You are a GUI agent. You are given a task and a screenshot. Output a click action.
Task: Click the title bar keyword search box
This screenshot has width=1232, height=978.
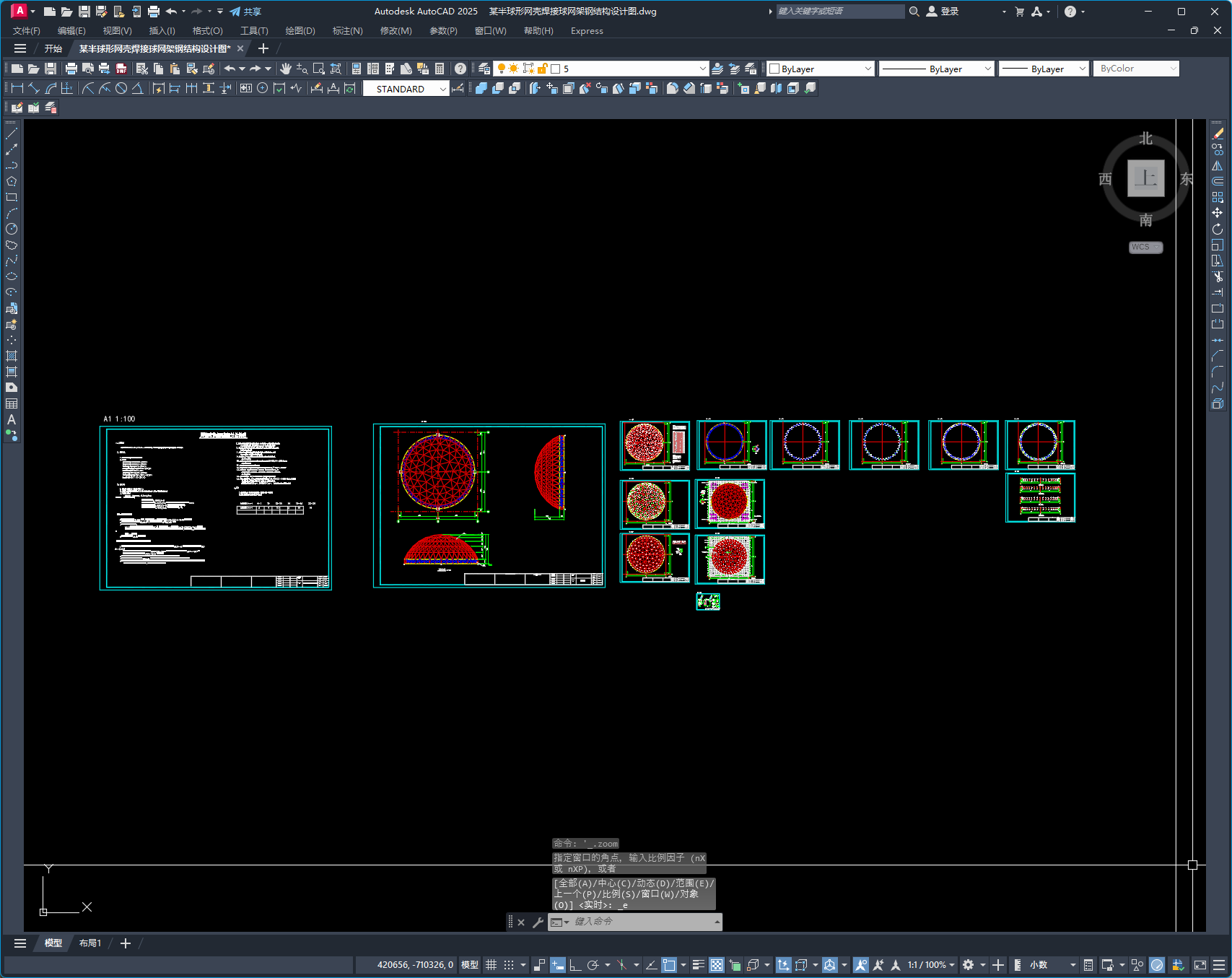[x=840, y=12]
